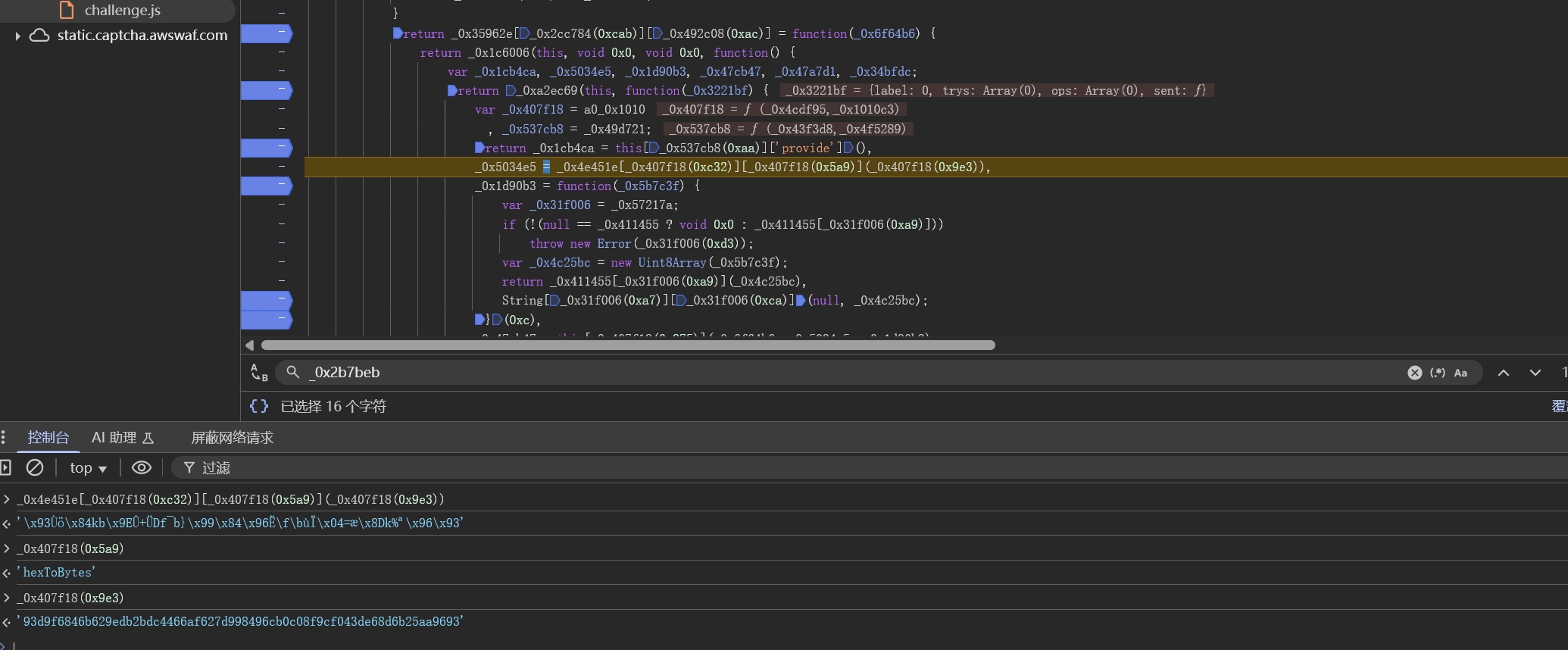Go to the next search match
The height and width of the screenshot is (650, 1568).
(1535, 372)
